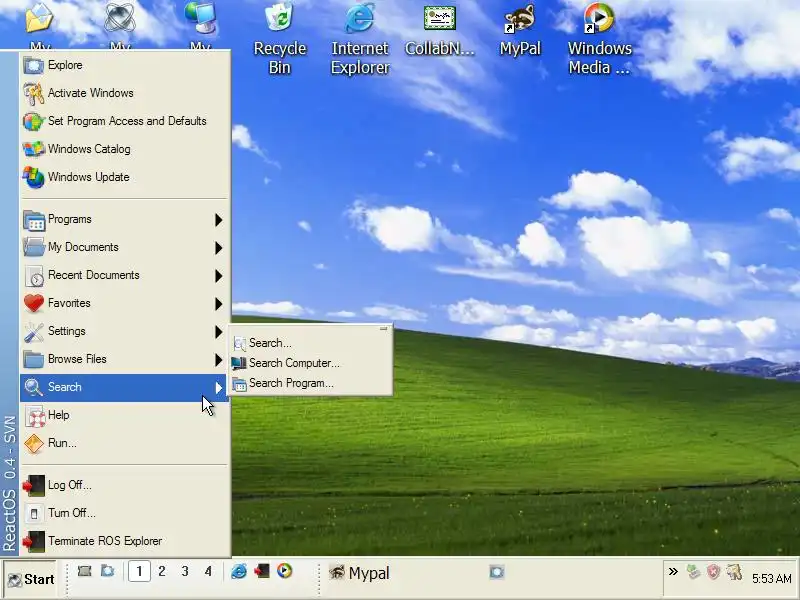Expand the Recent Documents submenu arrow
800x600 pixels.
(x=218, y=276)
